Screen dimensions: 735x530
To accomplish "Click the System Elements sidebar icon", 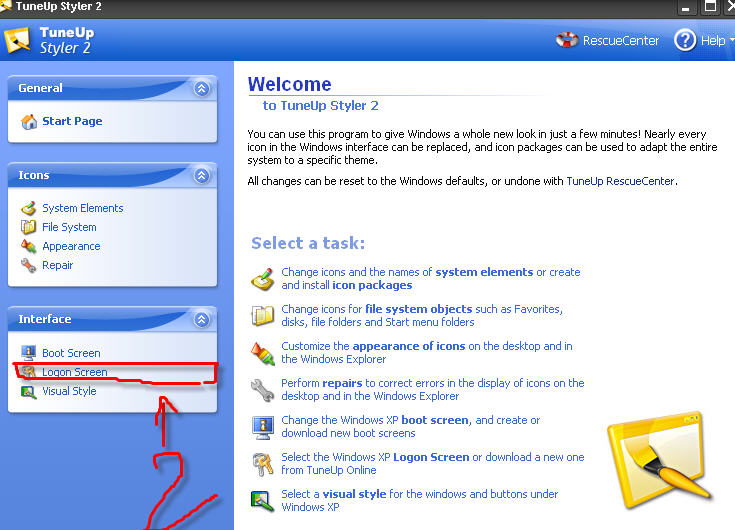I will [x=29, y=208].
